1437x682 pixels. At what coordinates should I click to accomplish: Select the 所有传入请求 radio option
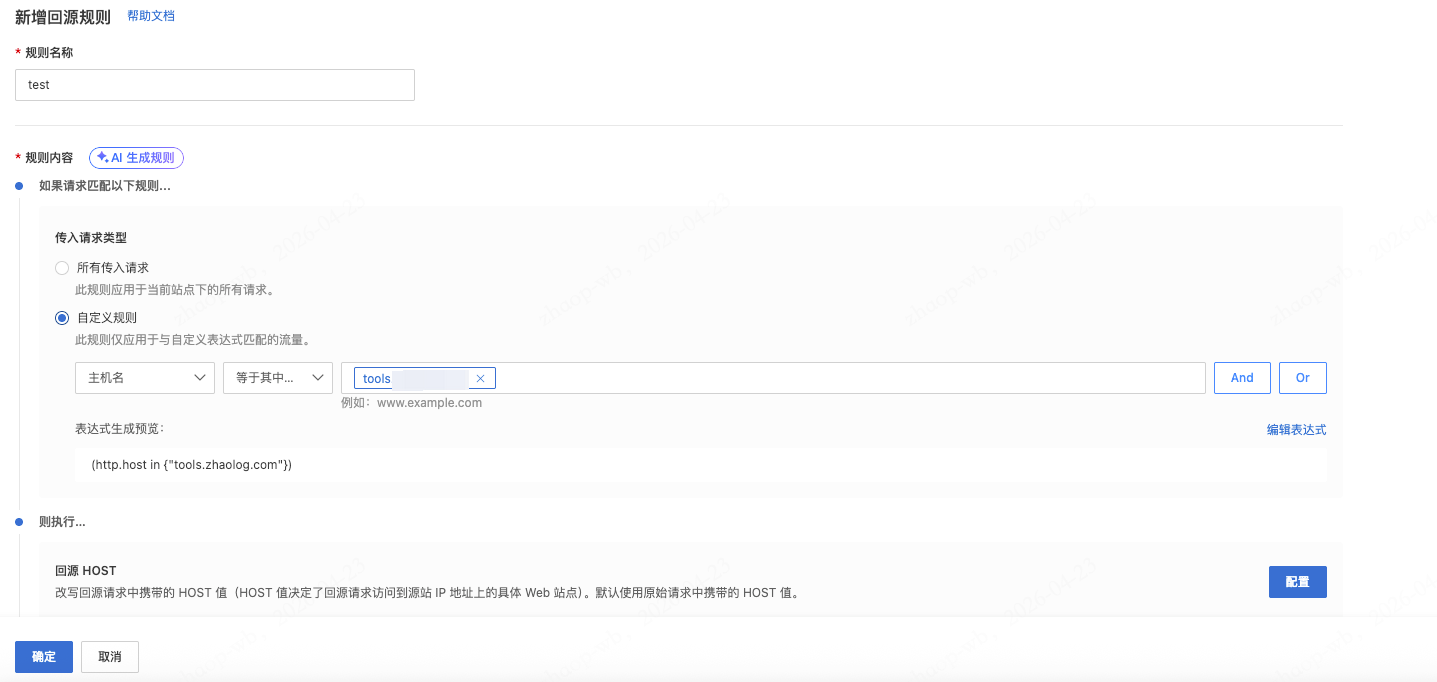(x=62, y=268)
